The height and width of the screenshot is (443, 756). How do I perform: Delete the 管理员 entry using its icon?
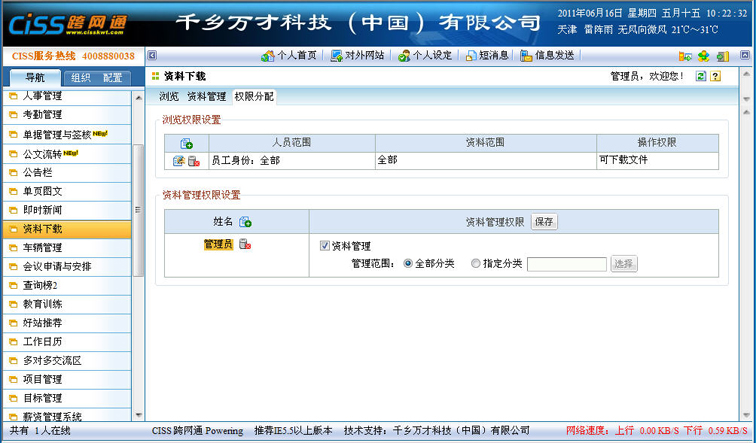coord(245,244)
